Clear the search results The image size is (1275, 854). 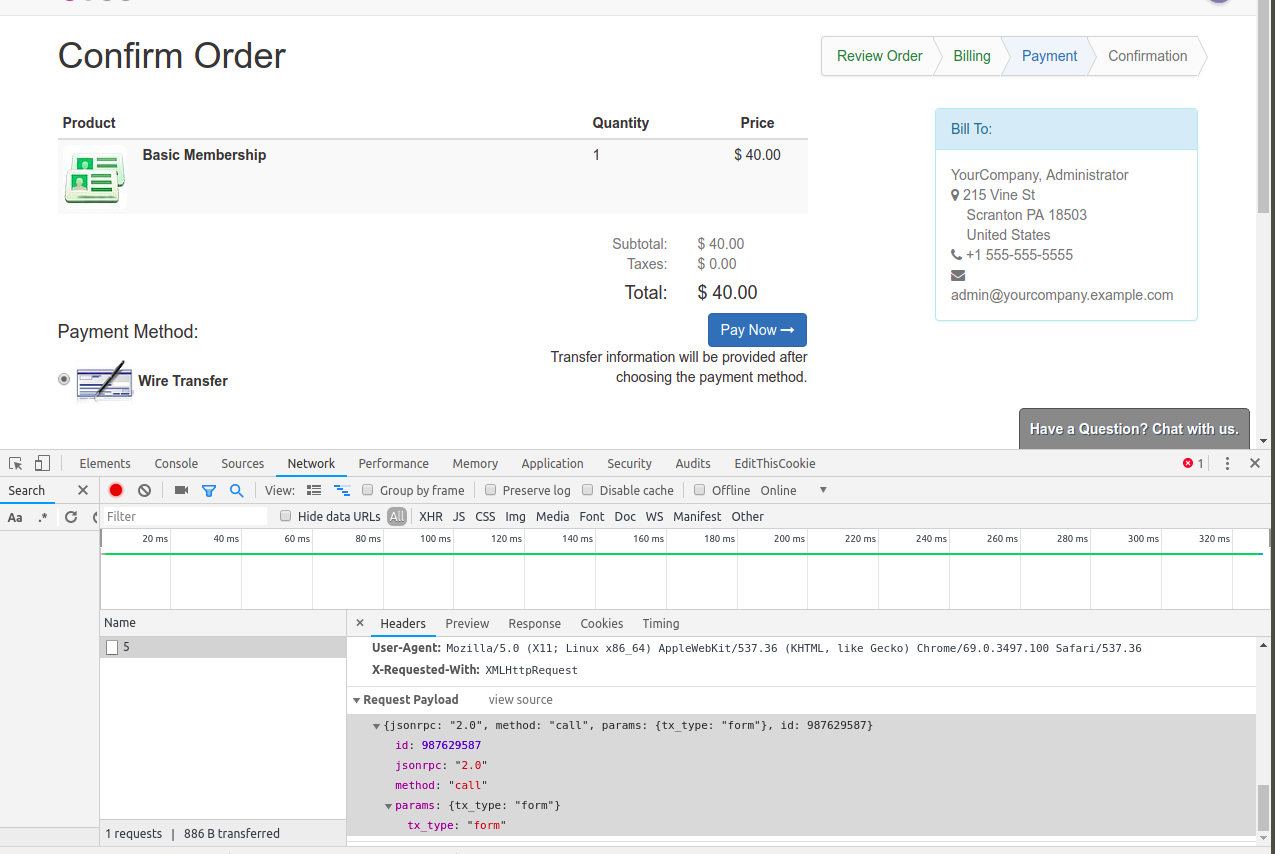tap(97, 517)
